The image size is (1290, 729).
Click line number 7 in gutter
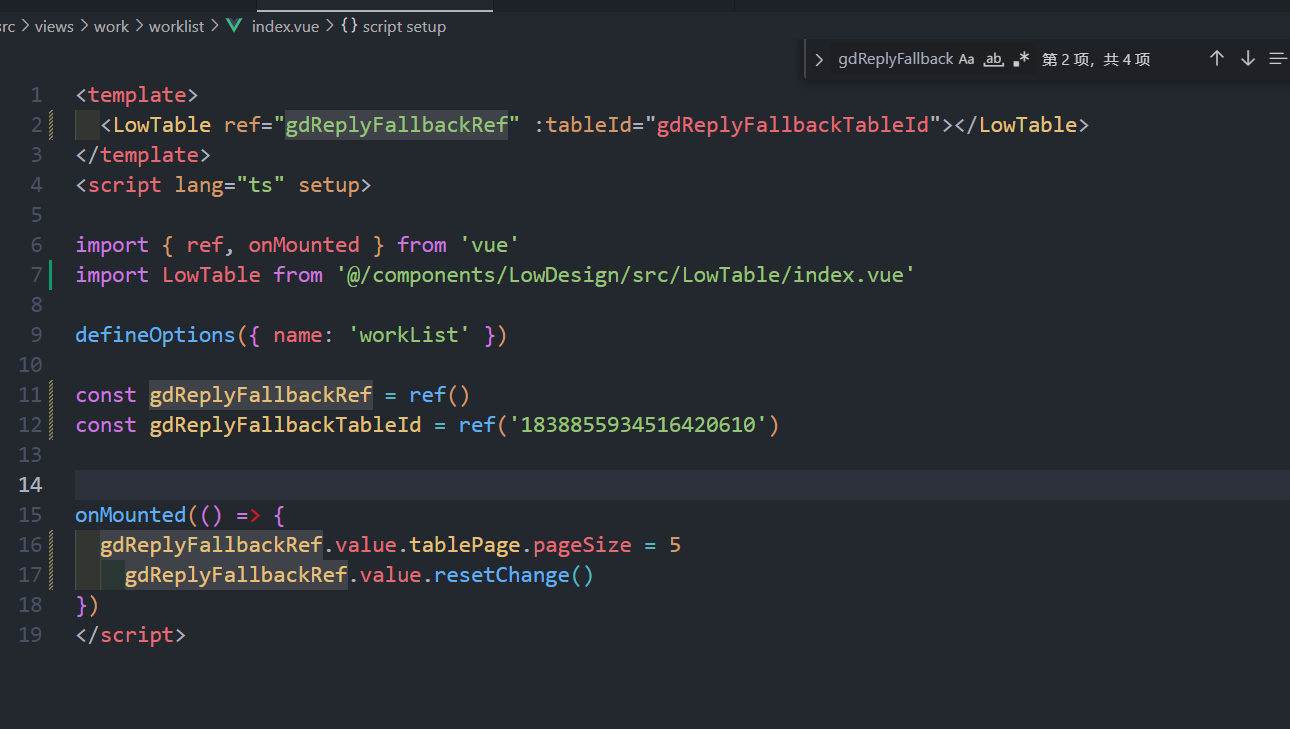point(36,275)
